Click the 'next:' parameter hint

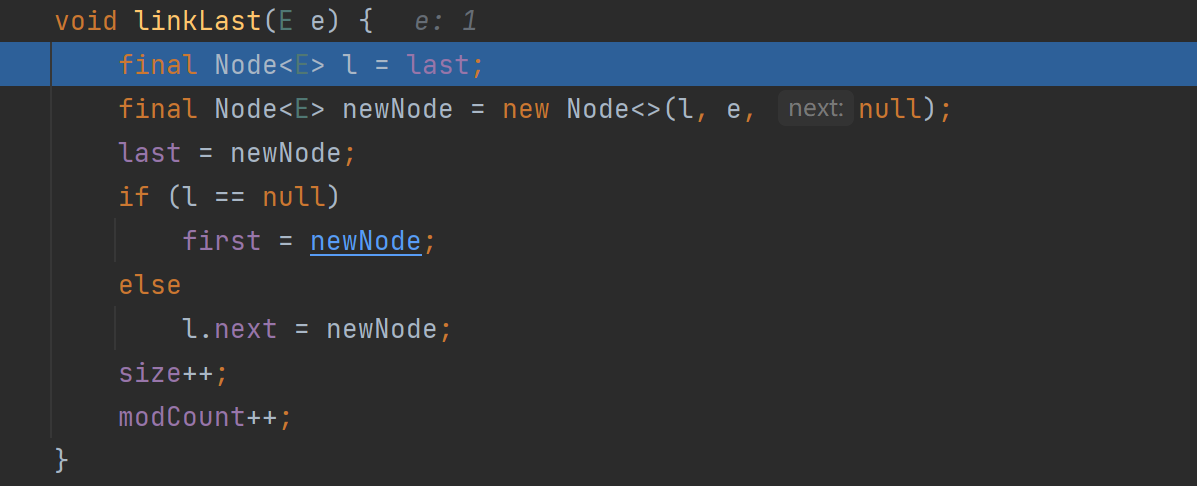pos(815,108)
